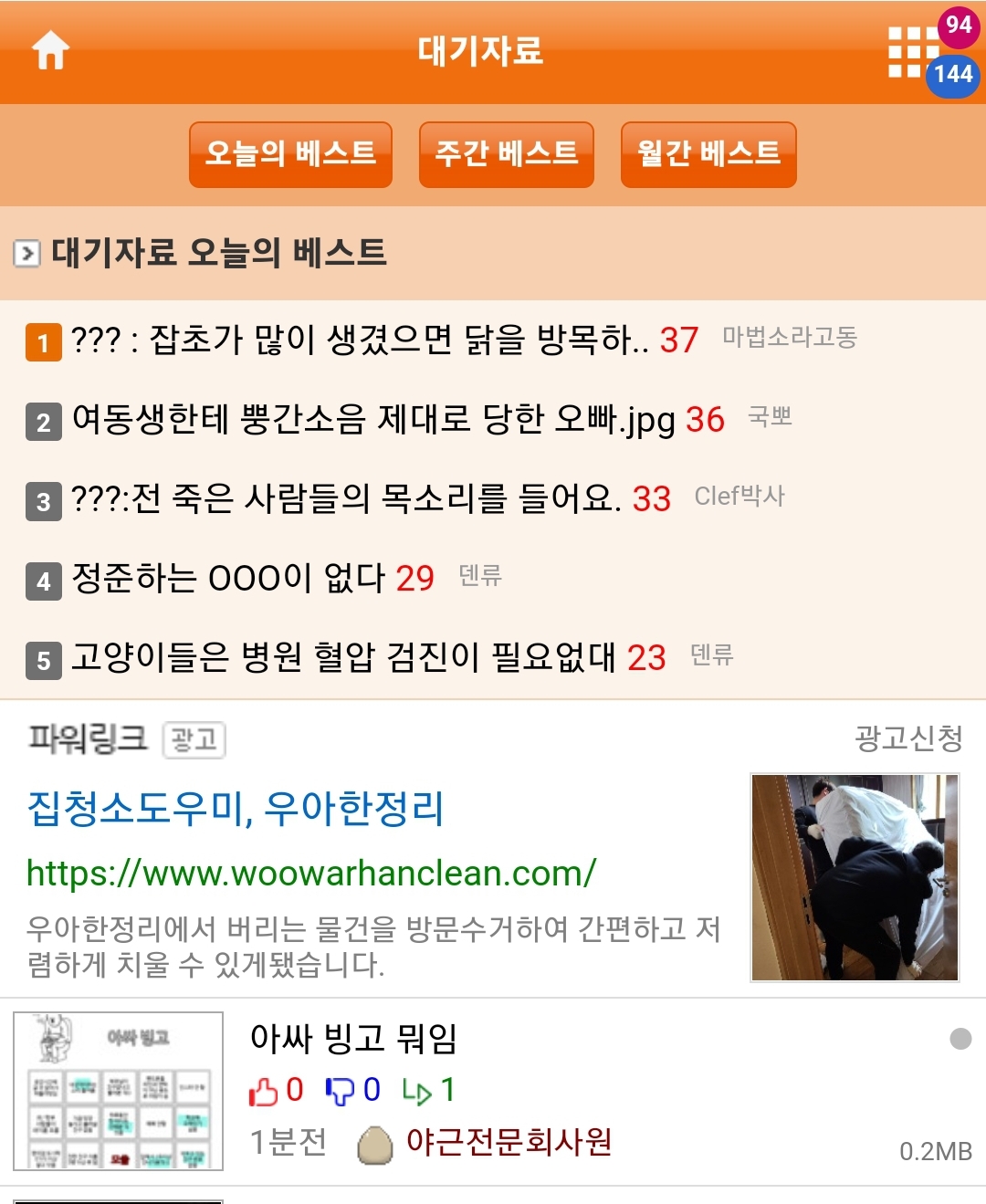The width and height of the screenshot is (986, 1204).
Task: Switch to 주간 베스트 tab
Action: coord(507,154)
